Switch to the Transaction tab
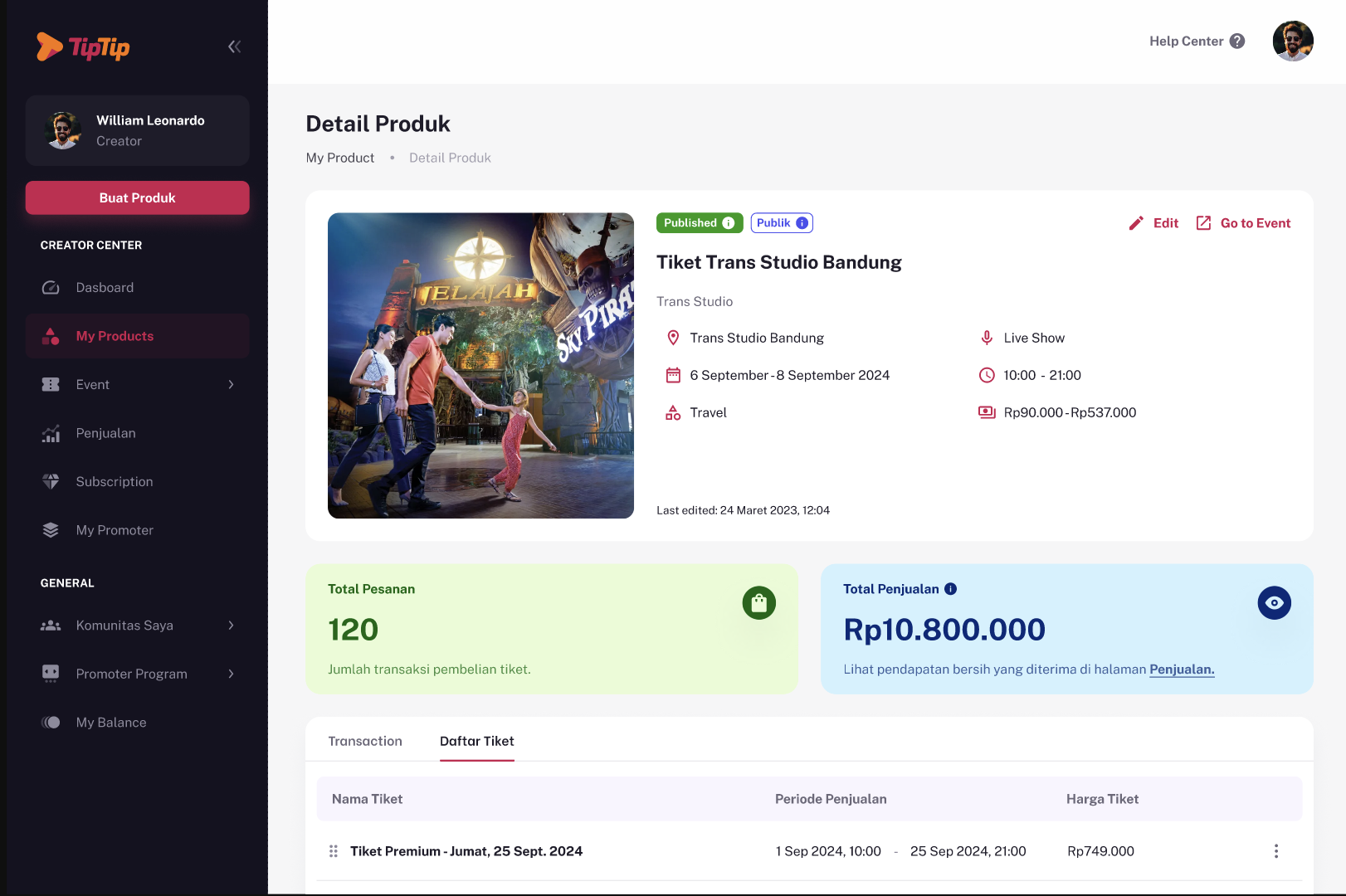 [x=365, y=741]
